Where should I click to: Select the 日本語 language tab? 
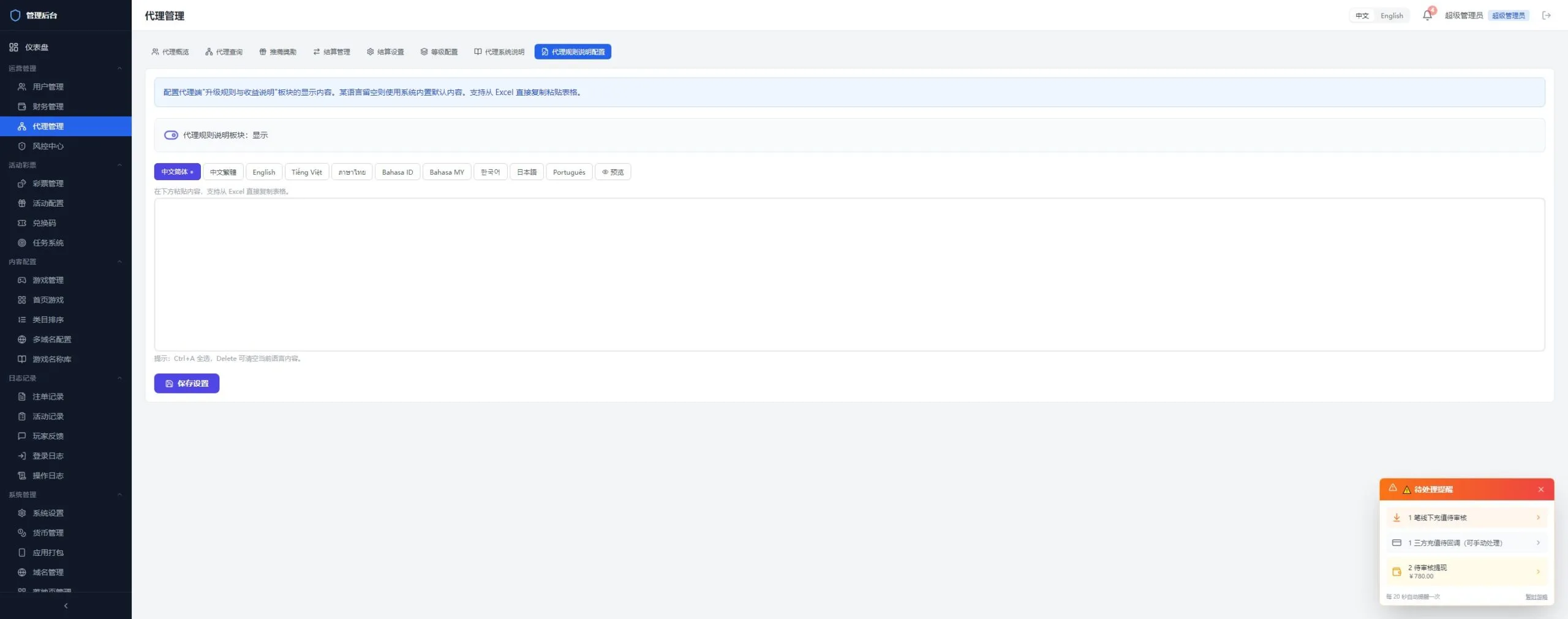coord(527,172)
